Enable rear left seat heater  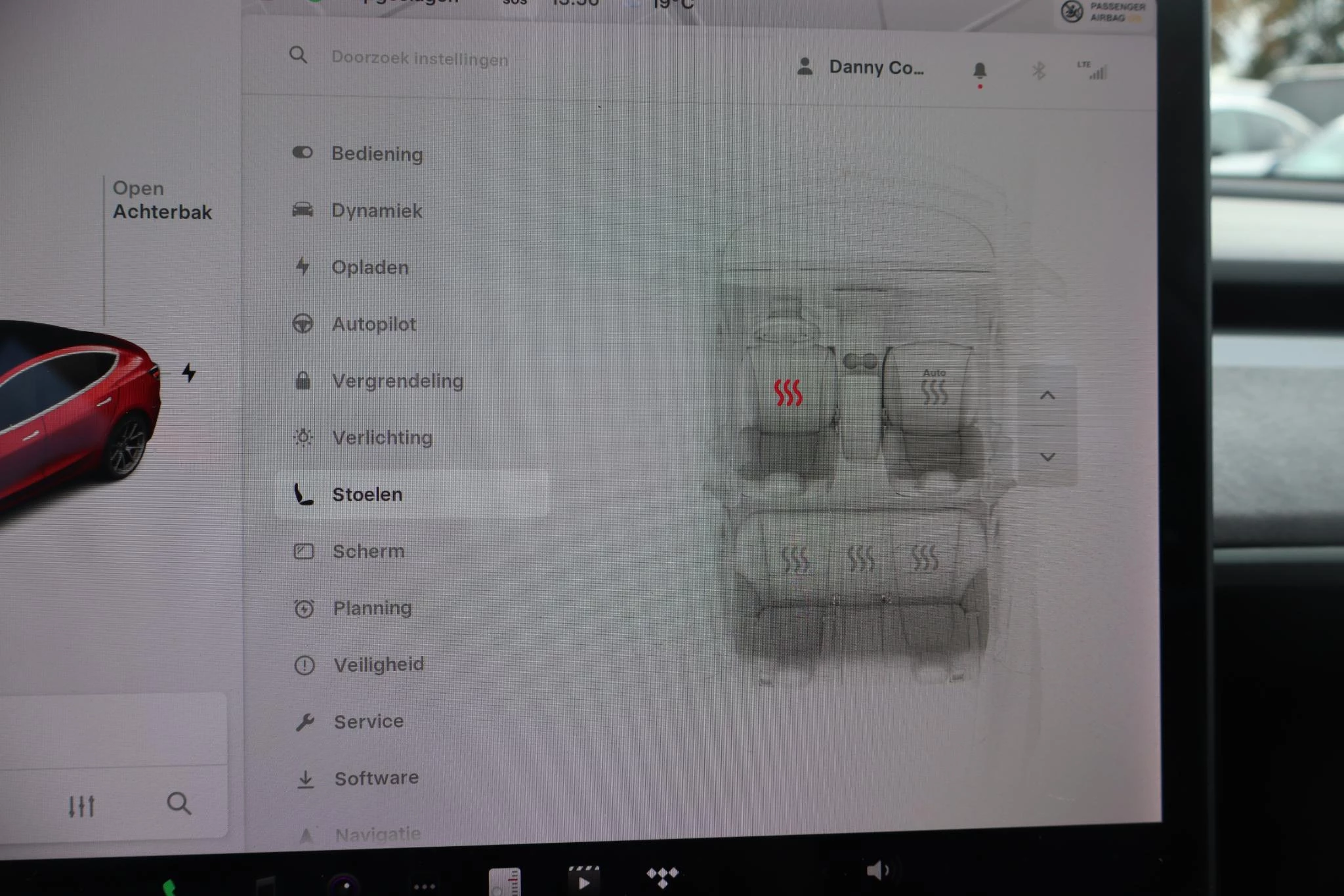click(795, 560)
